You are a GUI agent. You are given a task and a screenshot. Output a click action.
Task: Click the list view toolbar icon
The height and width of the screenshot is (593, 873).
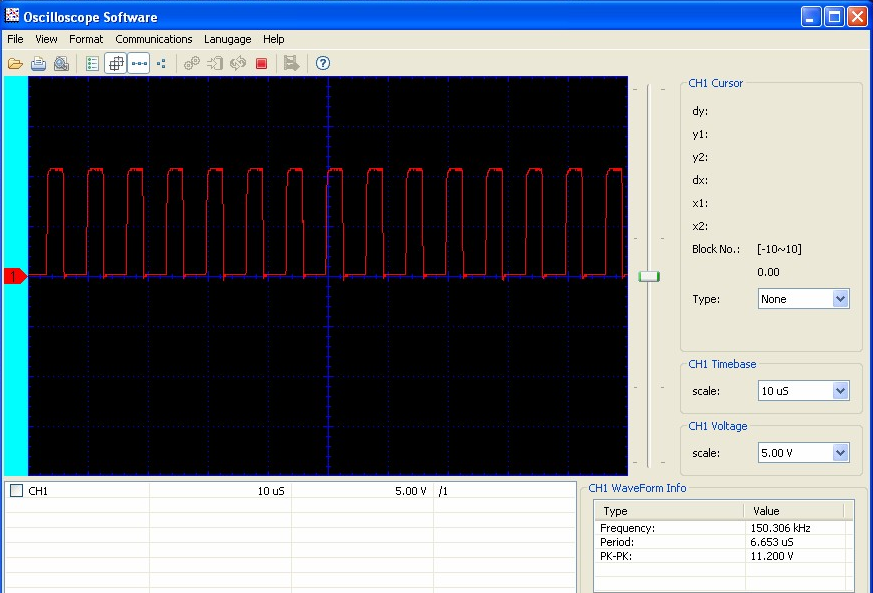click(x=92, y=63)
